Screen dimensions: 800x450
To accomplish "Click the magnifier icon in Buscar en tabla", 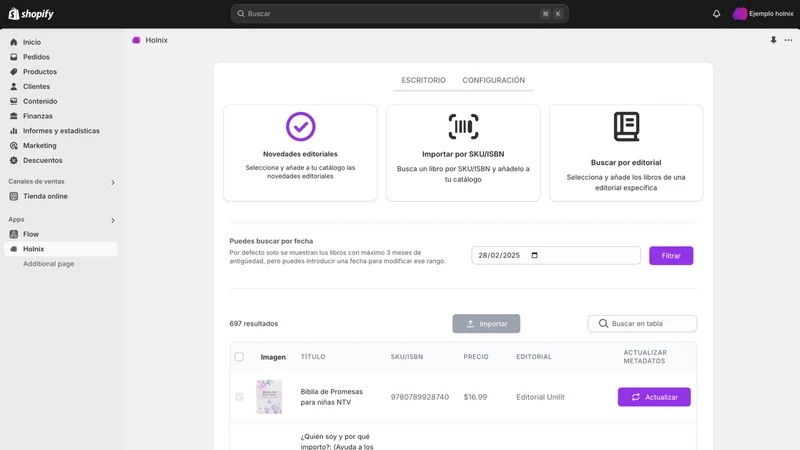I will tap(603, 323).
